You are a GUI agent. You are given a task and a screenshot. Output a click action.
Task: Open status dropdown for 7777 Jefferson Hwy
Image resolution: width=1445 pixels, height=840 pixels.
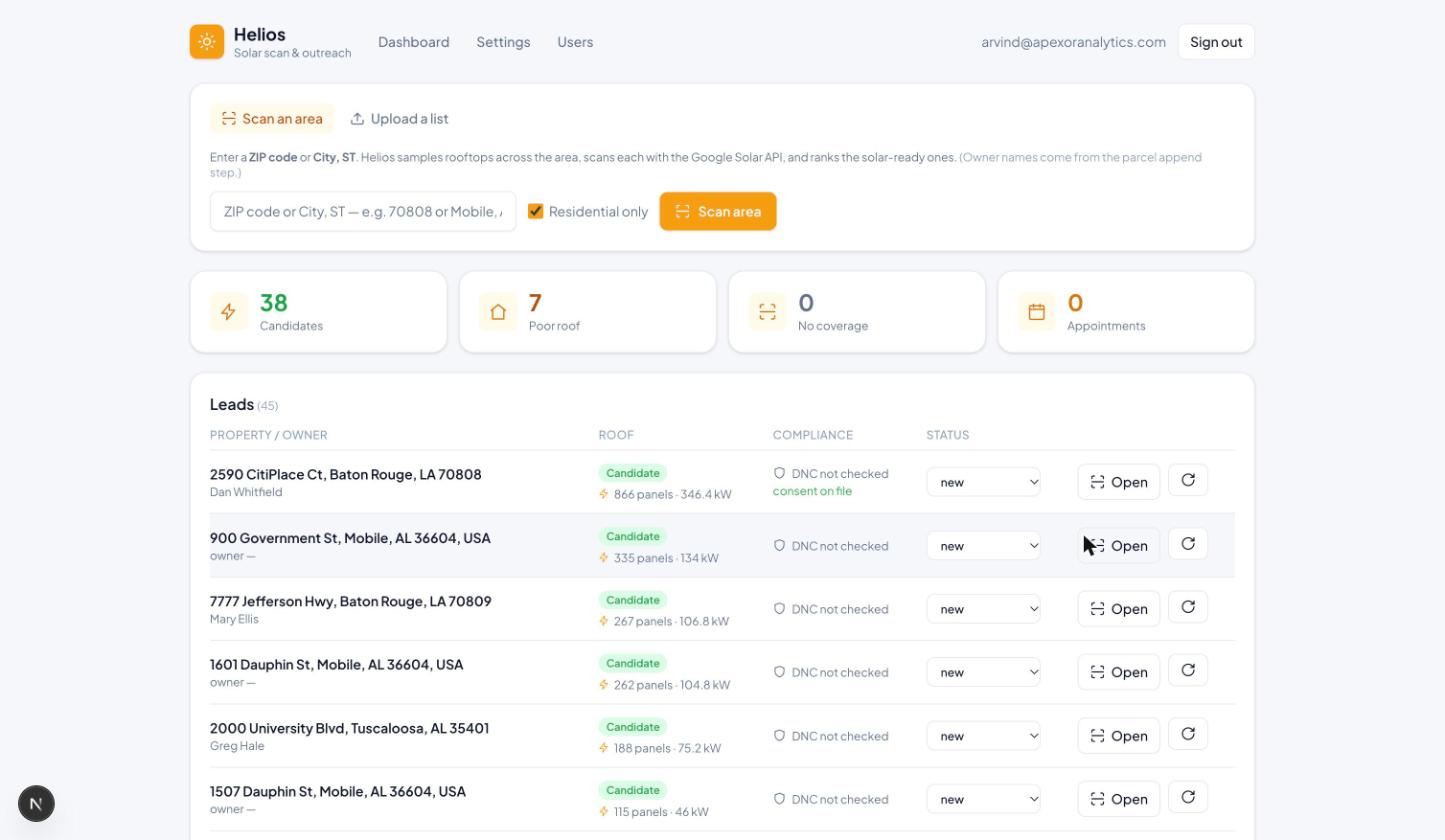[x=984, y=609]
